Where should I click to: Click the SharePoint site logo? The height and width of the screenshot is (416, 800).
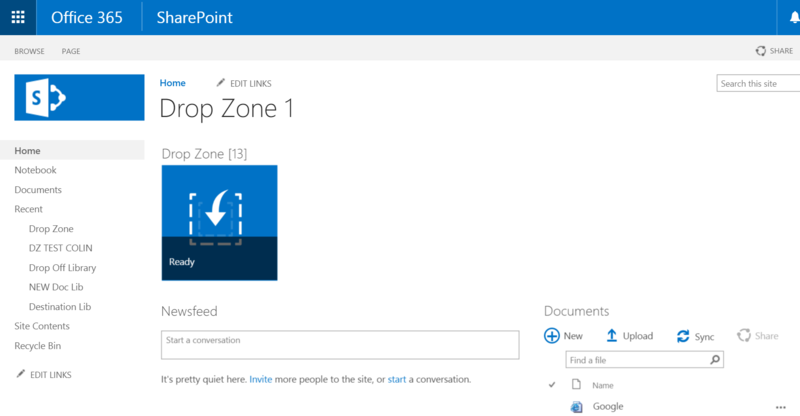click(x=79, y=97)
